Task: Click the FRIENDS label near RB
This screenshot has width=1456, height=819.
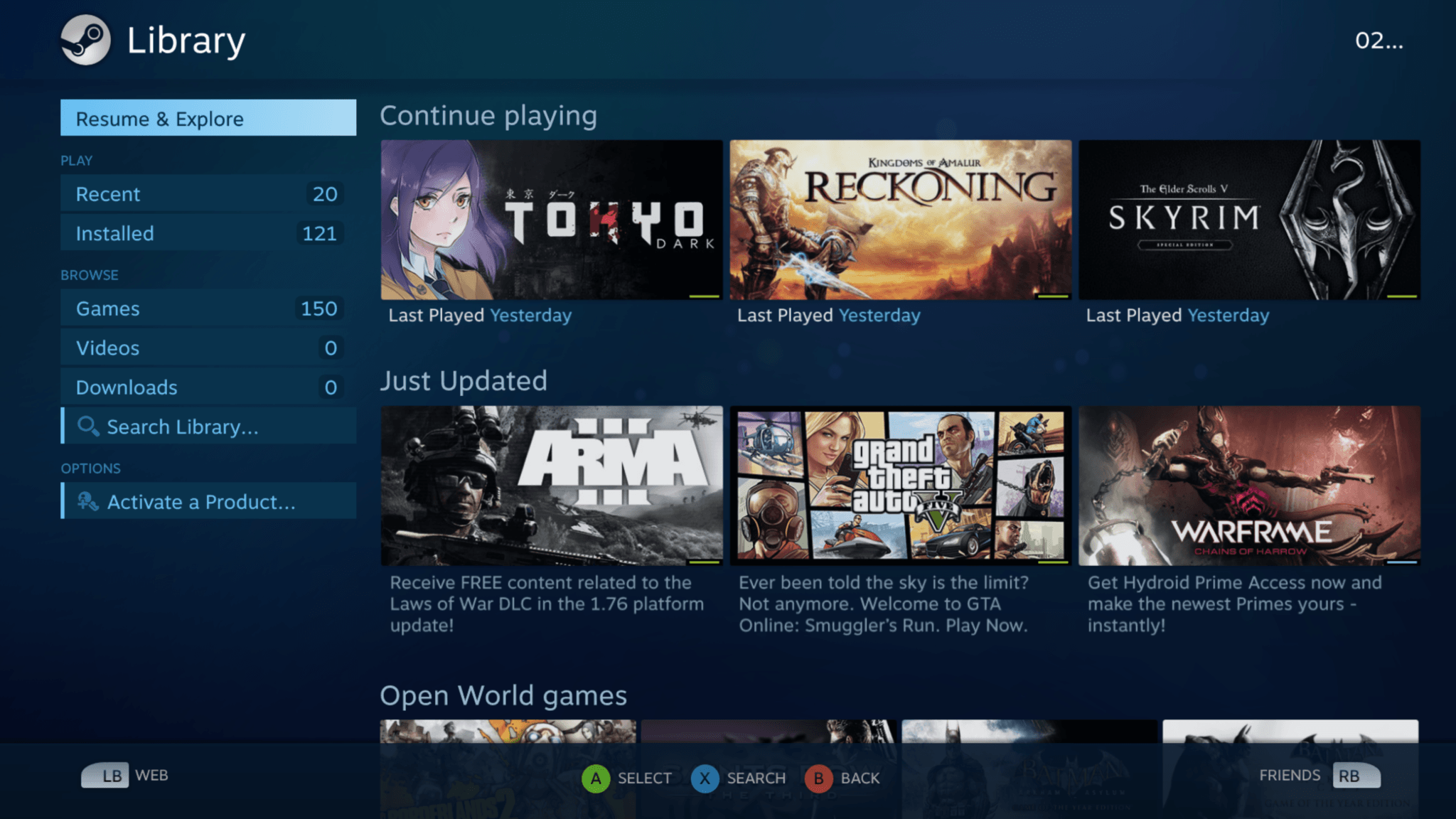Action: [x=1290, y=776]
